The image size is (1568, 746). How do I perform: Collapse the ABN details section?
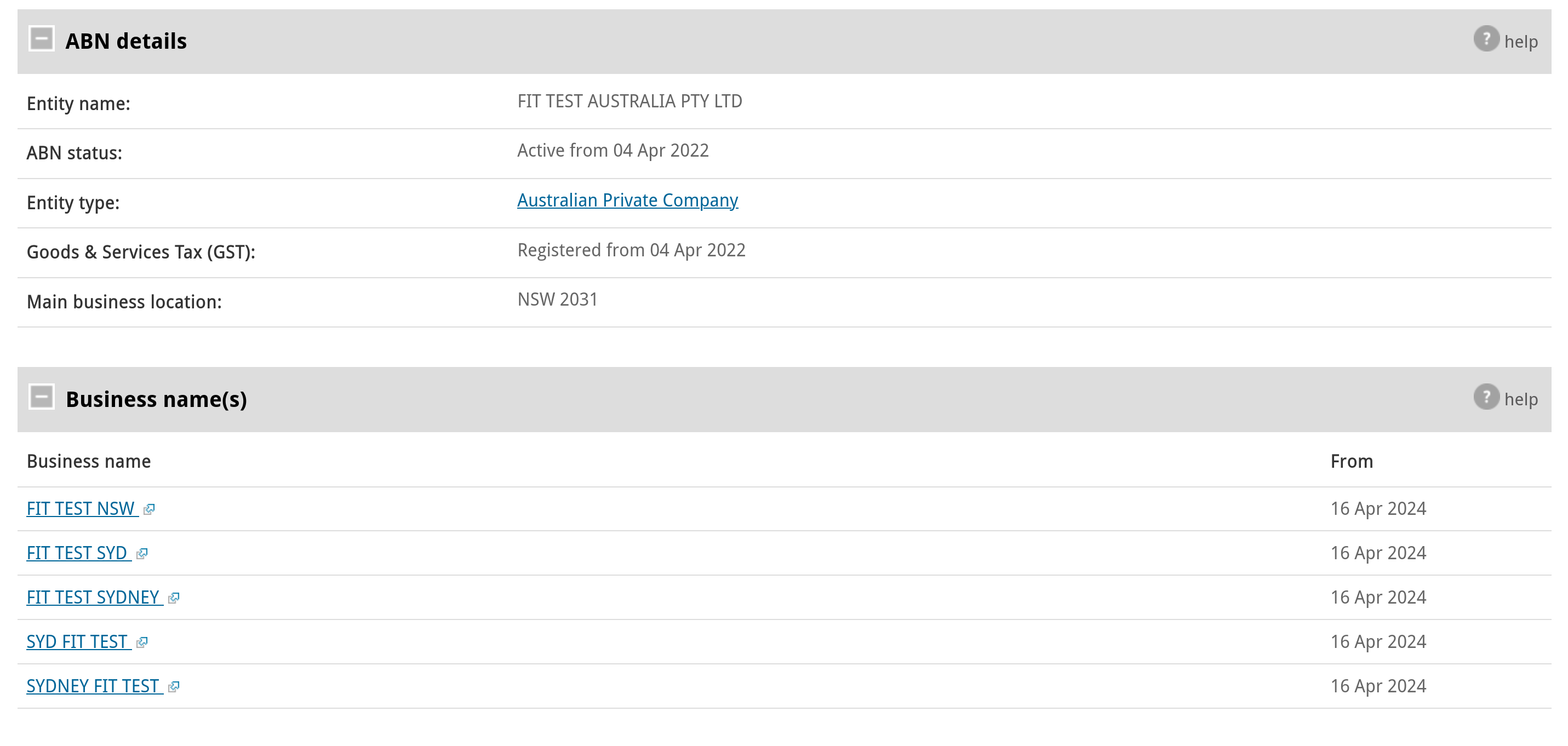point(42,39)
